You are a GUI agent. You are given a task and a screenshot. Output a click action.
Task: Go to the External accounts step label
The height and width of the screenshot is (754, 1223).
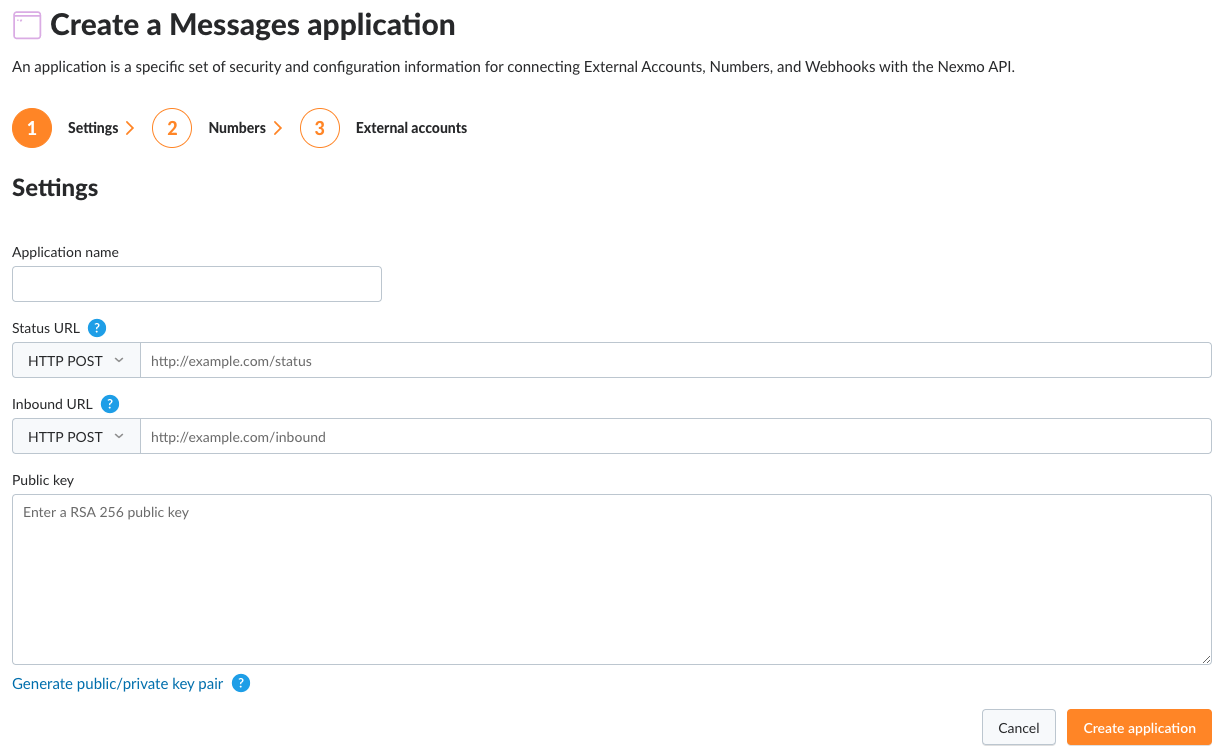click(x=411, y=128)
